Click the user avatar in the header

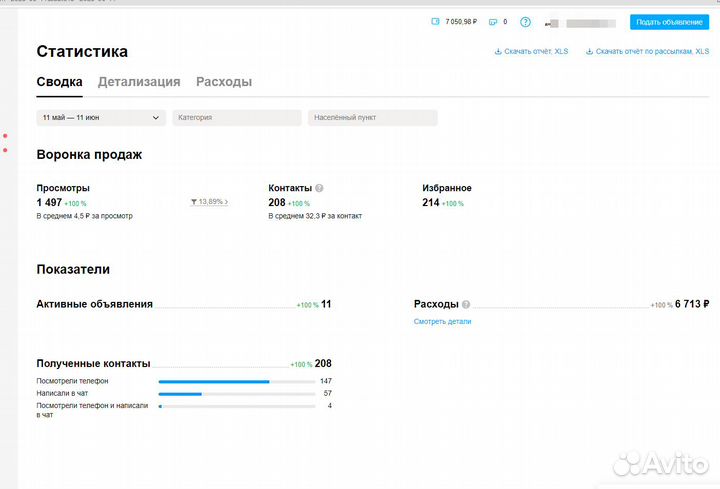551,23
